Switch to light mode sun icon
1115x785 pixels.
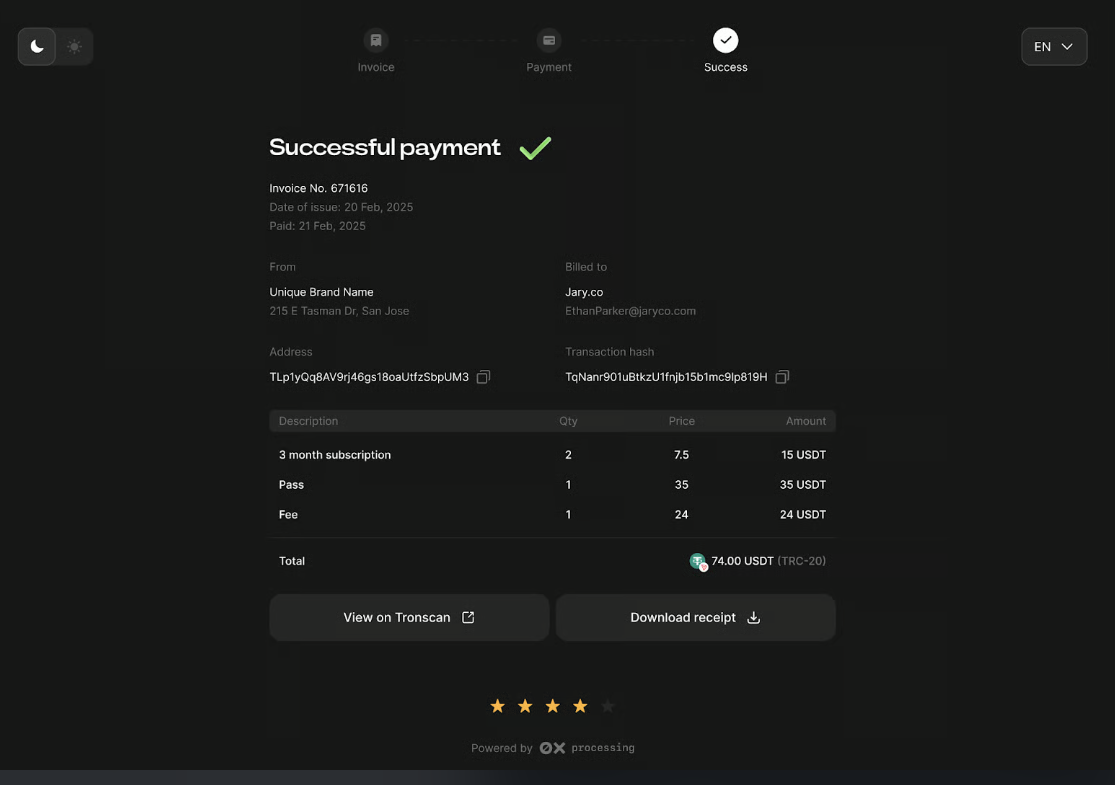tap(74, 46)
